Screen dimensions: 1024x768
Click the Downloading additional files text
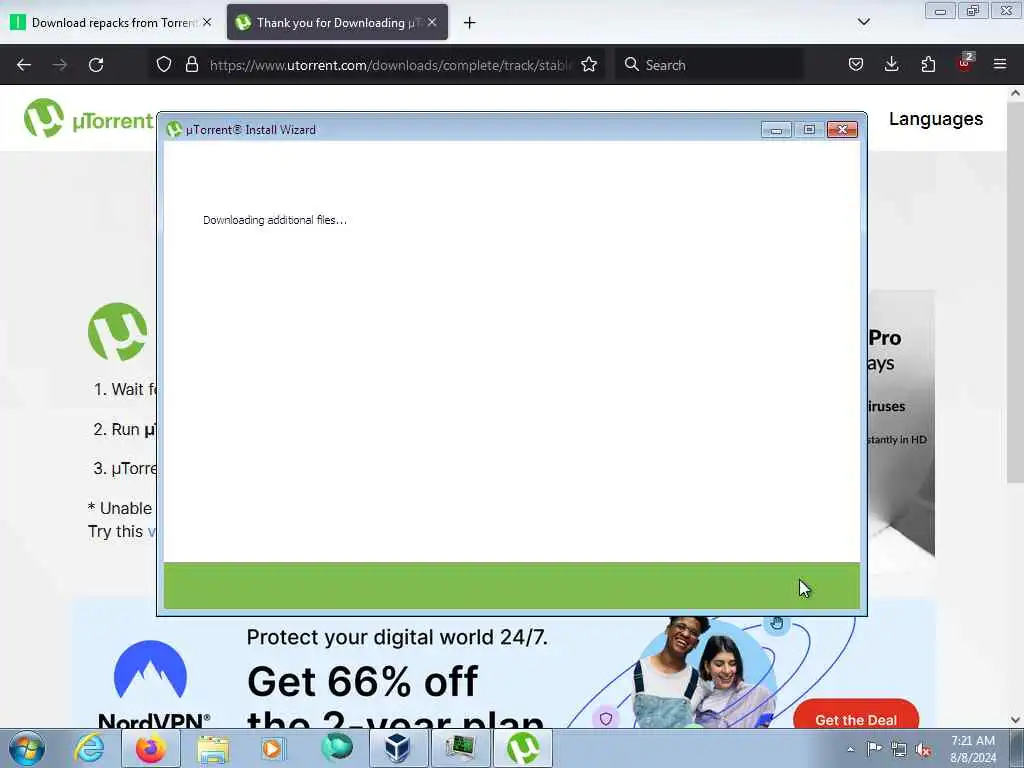tap(274, 220)
